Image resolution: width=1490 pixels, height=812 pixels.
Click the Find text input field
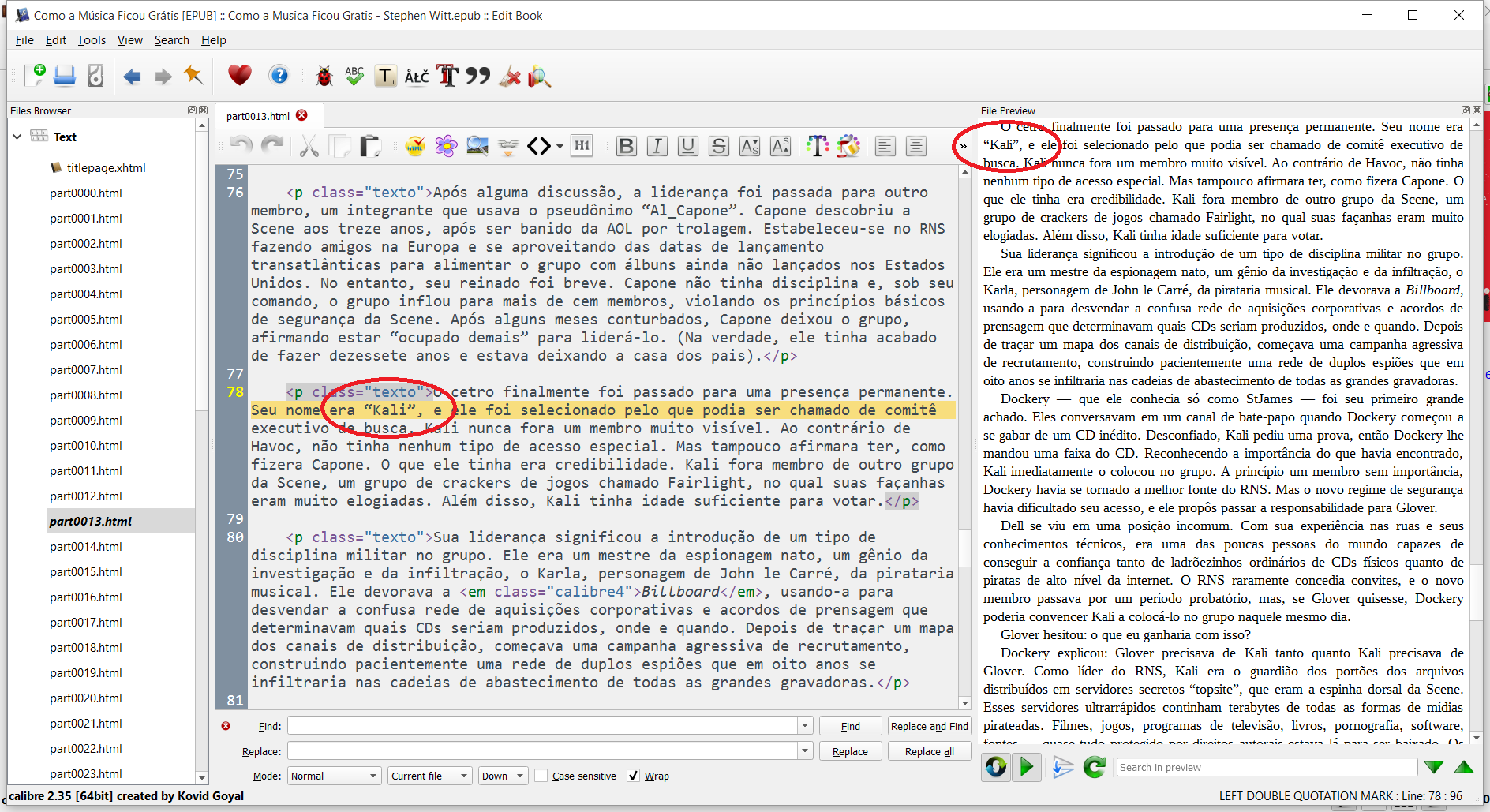[x=543, y=726]
